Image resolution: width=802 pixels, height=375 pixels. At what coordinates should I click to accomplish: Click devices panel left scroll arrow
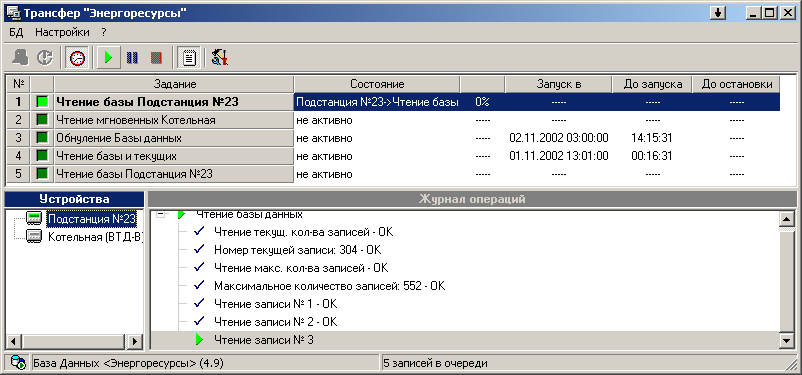click(x=14, y=342)
